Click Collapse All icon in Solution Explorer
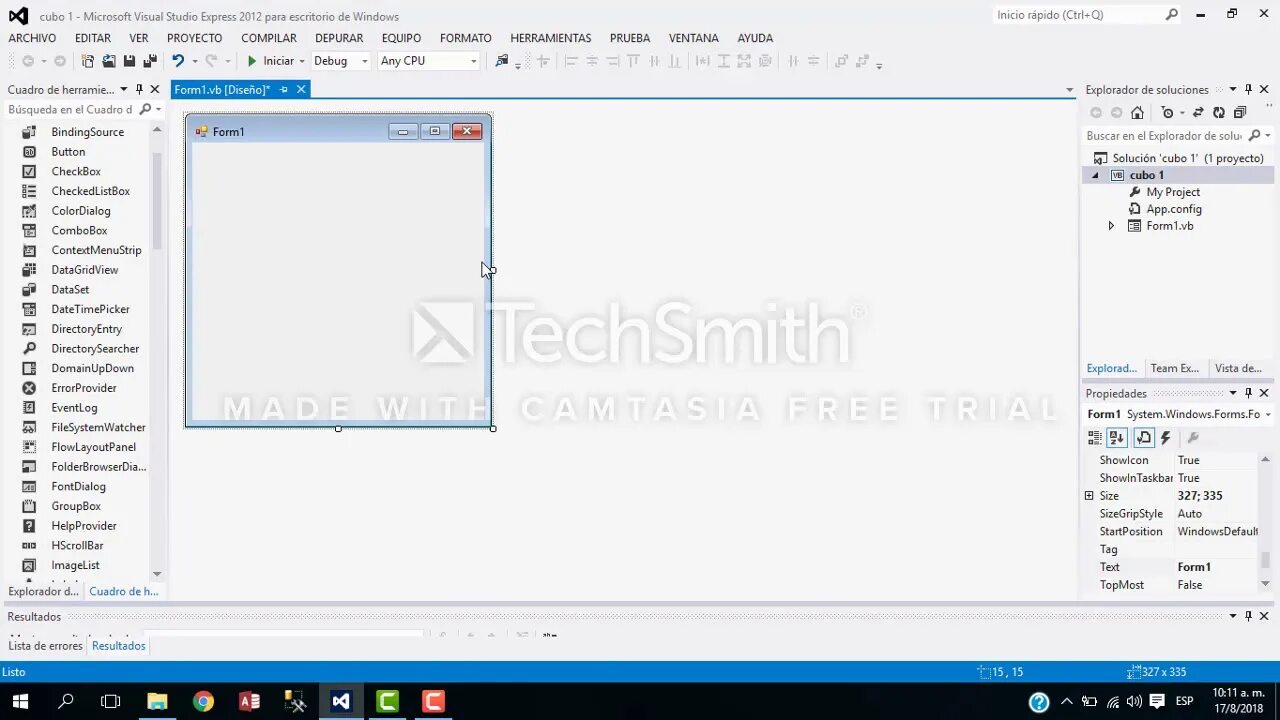 coord(1240,113)
